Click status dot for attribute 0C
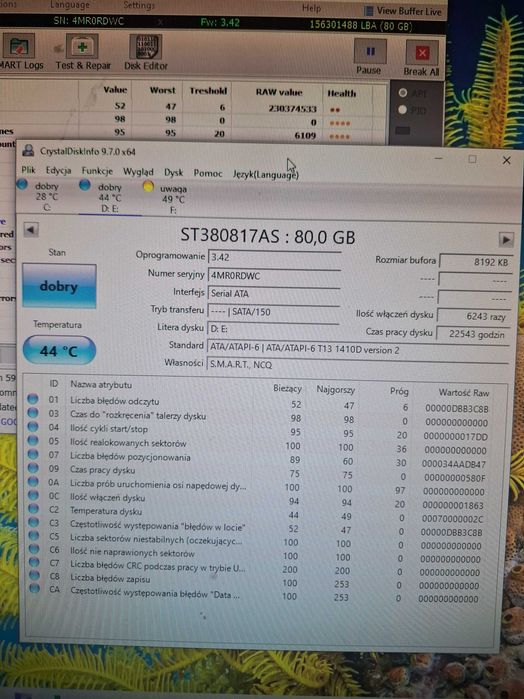The image size is (524, 699). pyautogui.click(x=33, y=495)
